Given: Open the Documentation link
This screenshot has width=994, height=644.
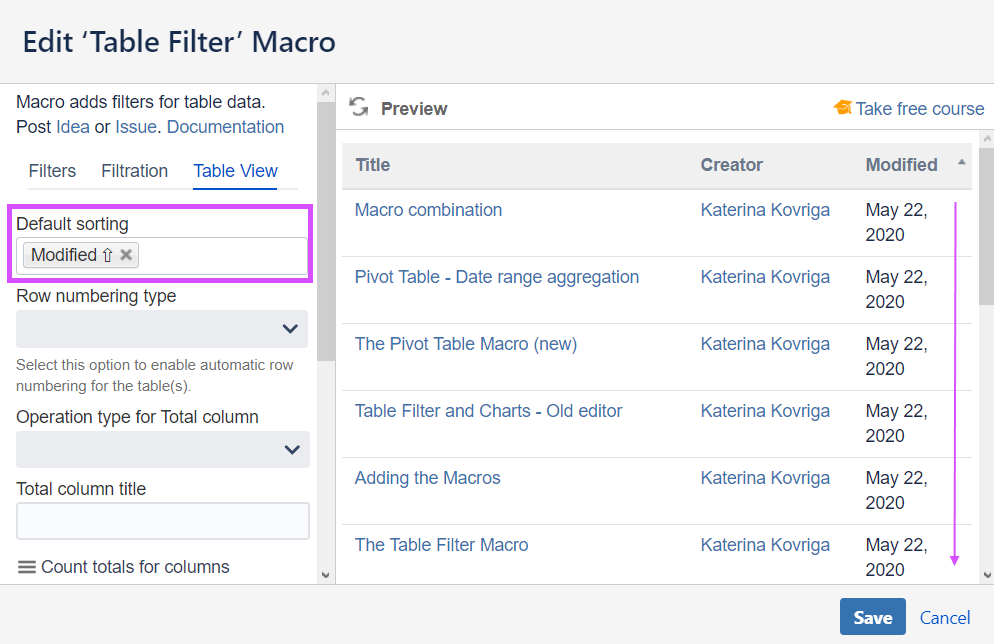Looking at the screenshot, I should click(x=225, y=127).
